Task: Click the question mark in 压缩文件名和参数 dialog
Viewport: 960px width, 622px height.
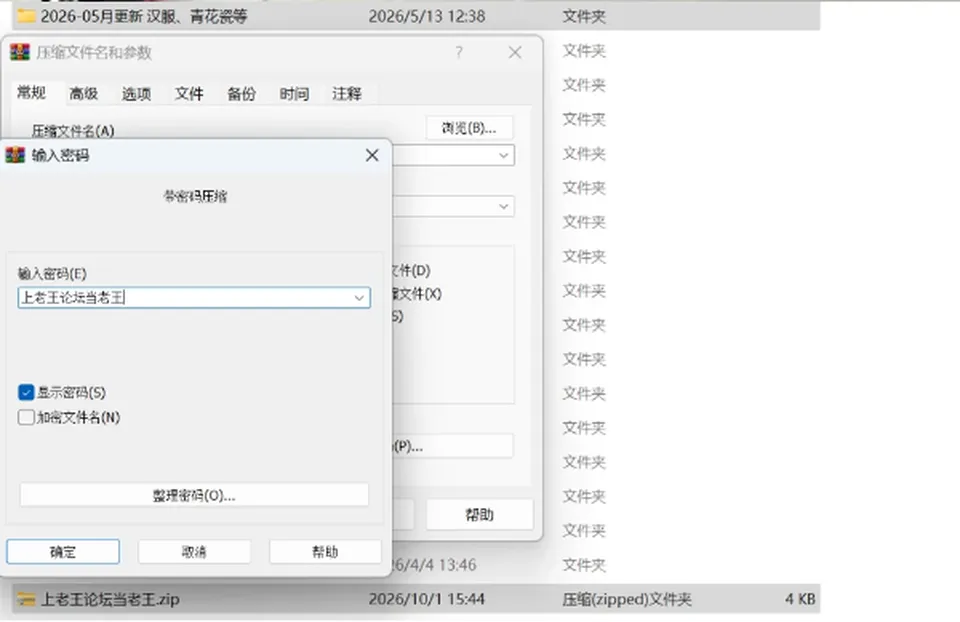Action: pyautogui.click(x=459, y=53)
